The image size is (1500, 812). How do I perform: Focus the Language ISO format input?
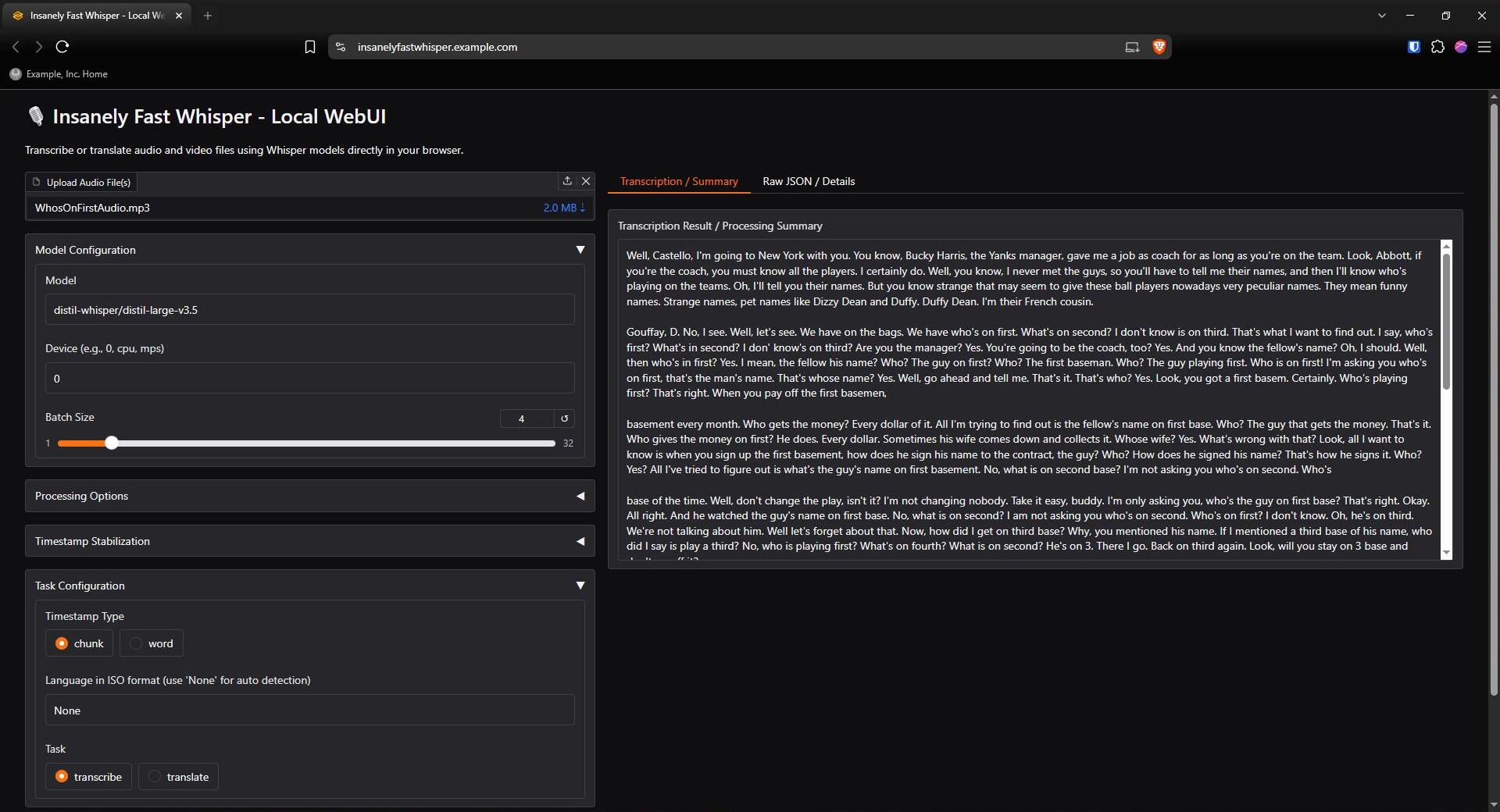[309, 710]
